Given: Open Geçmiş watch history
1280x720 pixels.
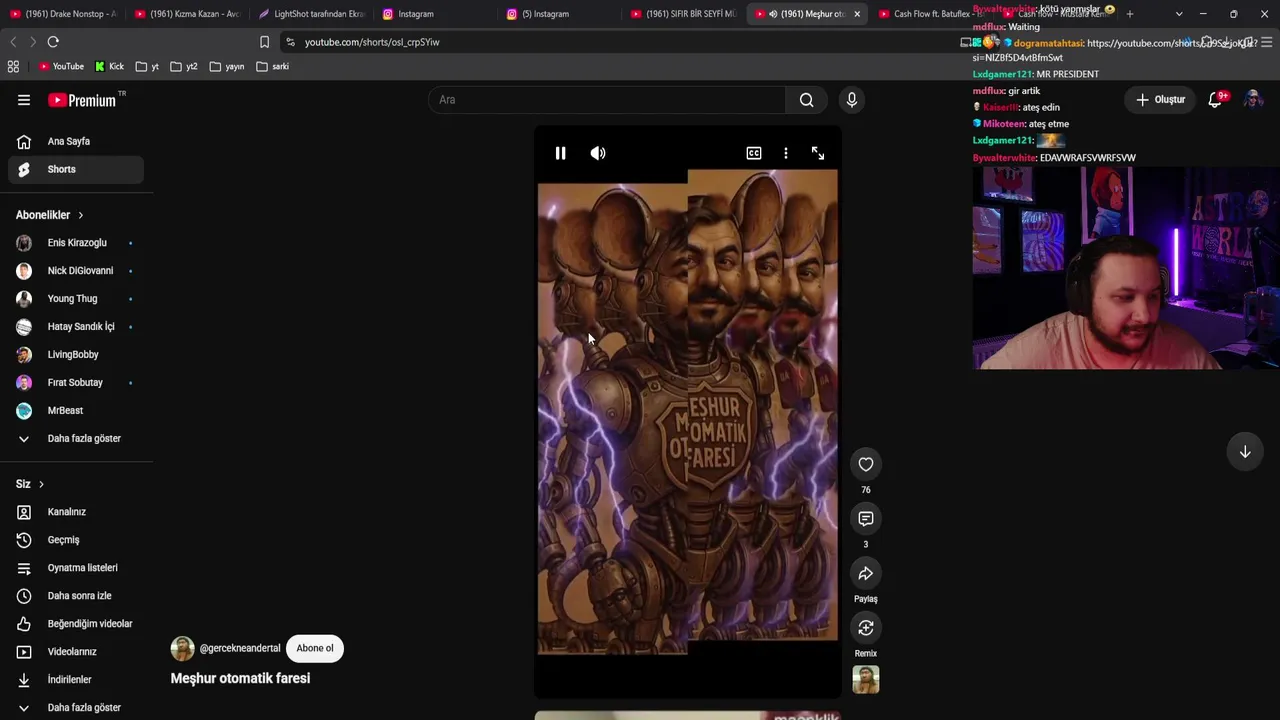Looking at the screenshot, I should [x=76, y=540].
